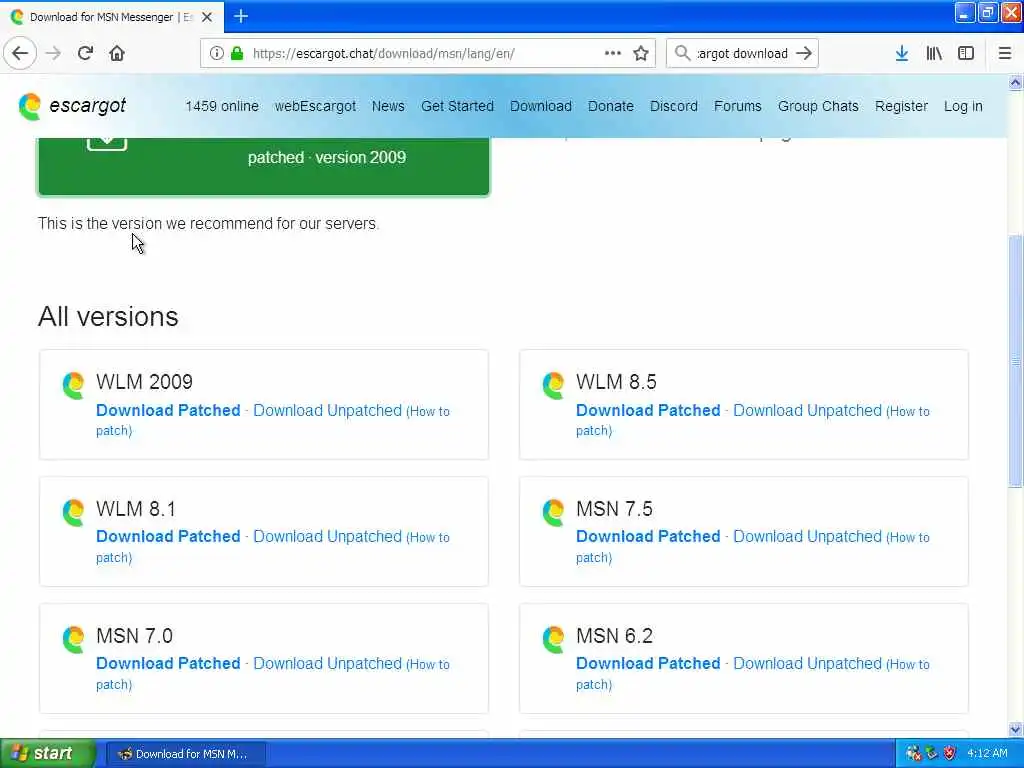Click the antivirus shield tray icon

950,754
